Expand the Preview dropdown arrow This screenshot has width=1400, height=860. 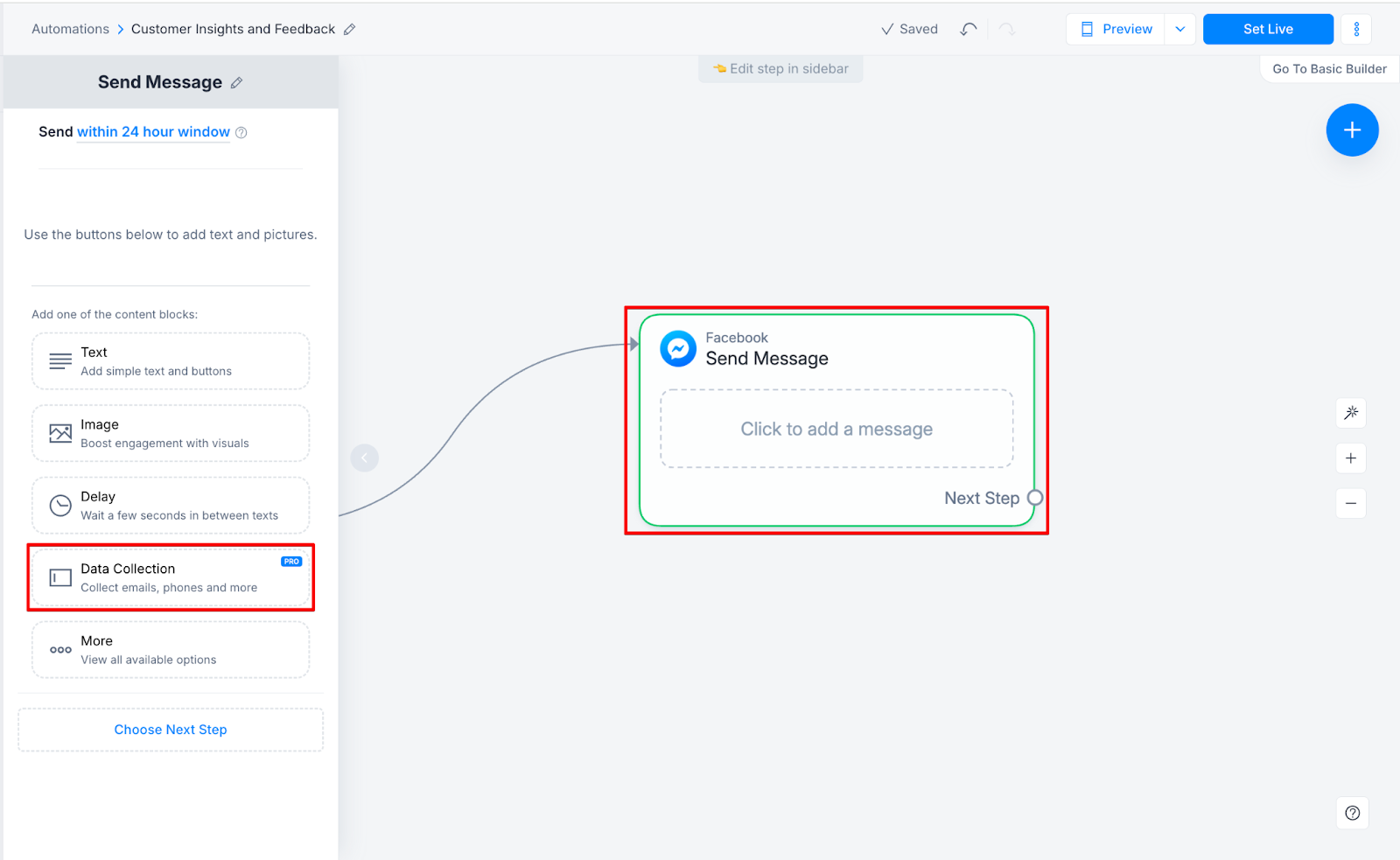click(1179, 29)
